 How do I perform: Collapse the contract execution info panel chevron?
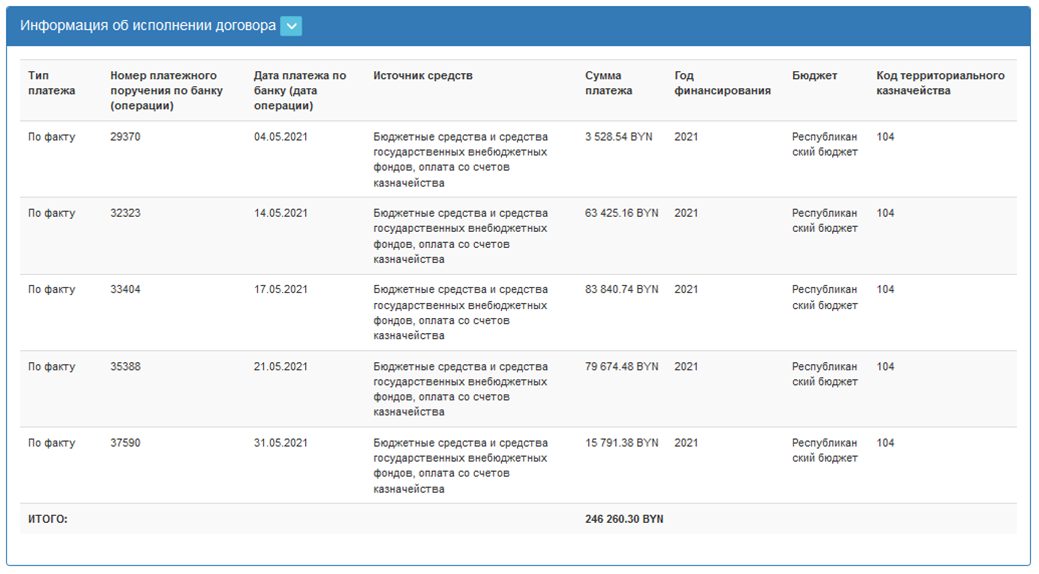click(x=291, y=27)
